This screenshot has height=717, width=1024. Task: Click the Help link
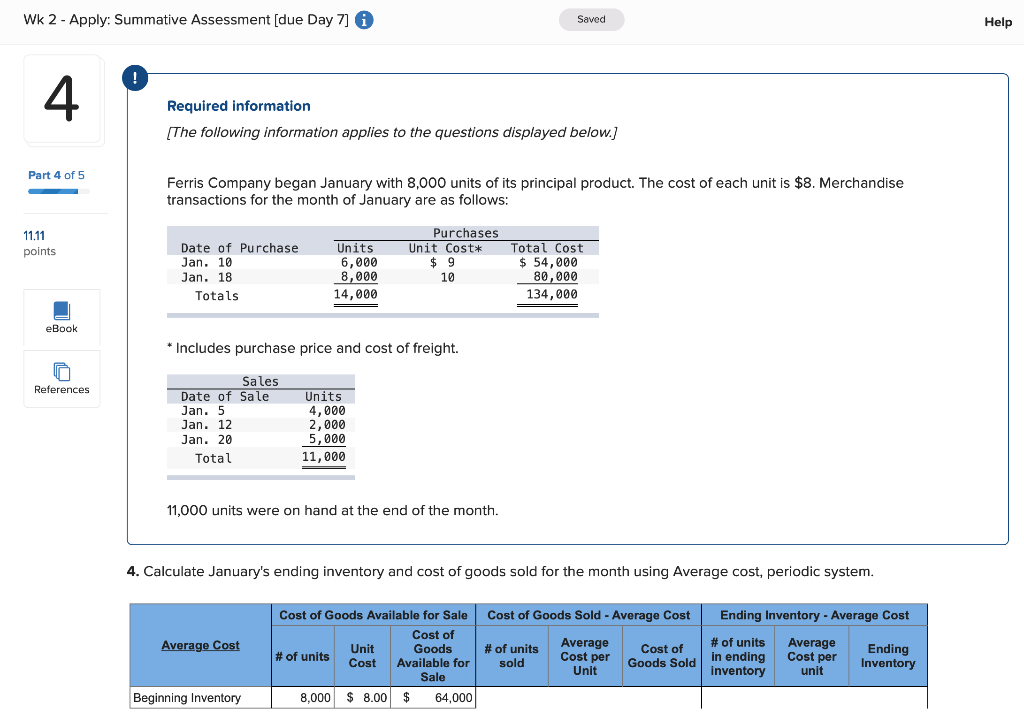coord(997,21)
